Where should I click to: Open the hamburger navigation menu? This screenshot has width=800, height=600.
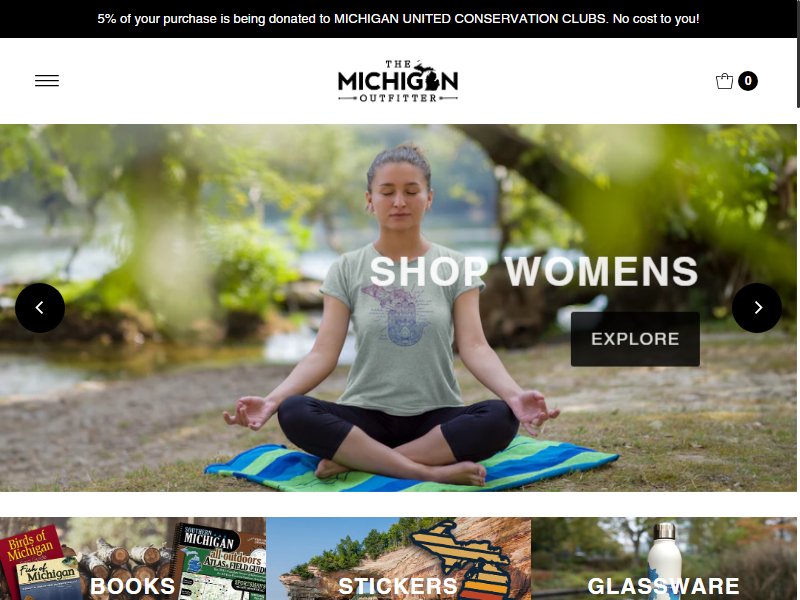coord(47,81)
